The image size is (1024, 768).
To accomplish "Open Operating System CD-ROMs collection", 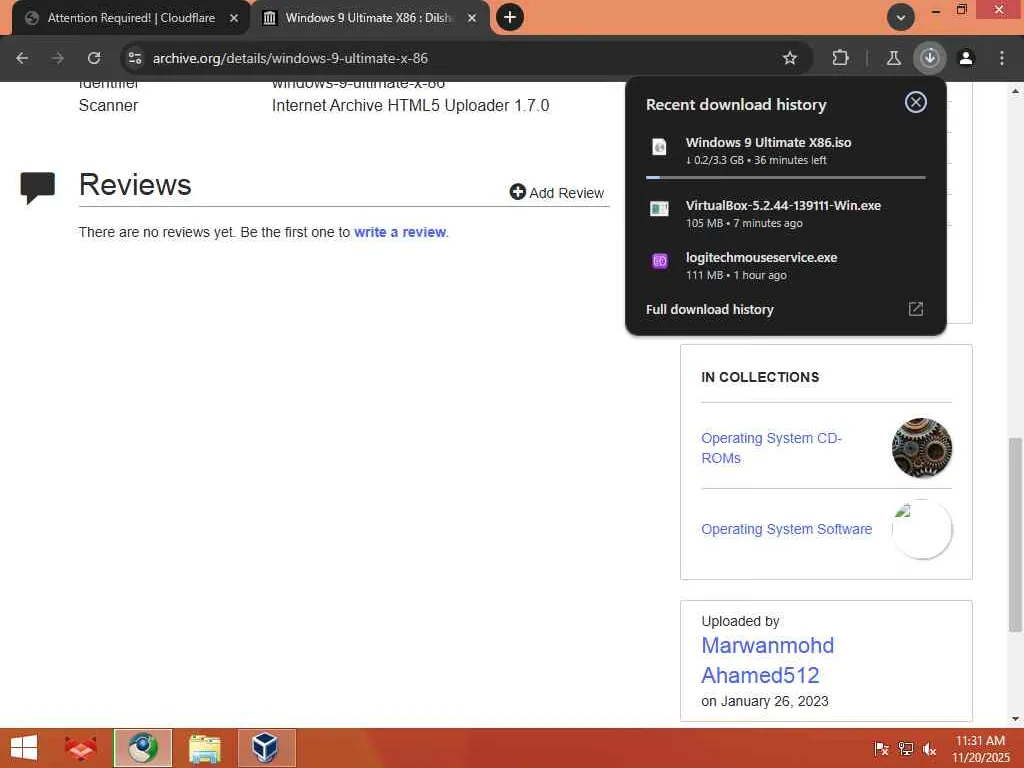I will pyautogui.click(x=771, y=448).
